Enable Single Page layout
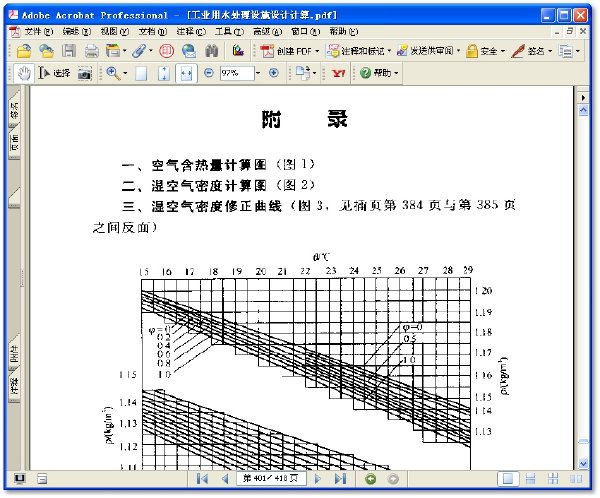The image size is (600, 498). pyautogui.click(x=508, y=478)
